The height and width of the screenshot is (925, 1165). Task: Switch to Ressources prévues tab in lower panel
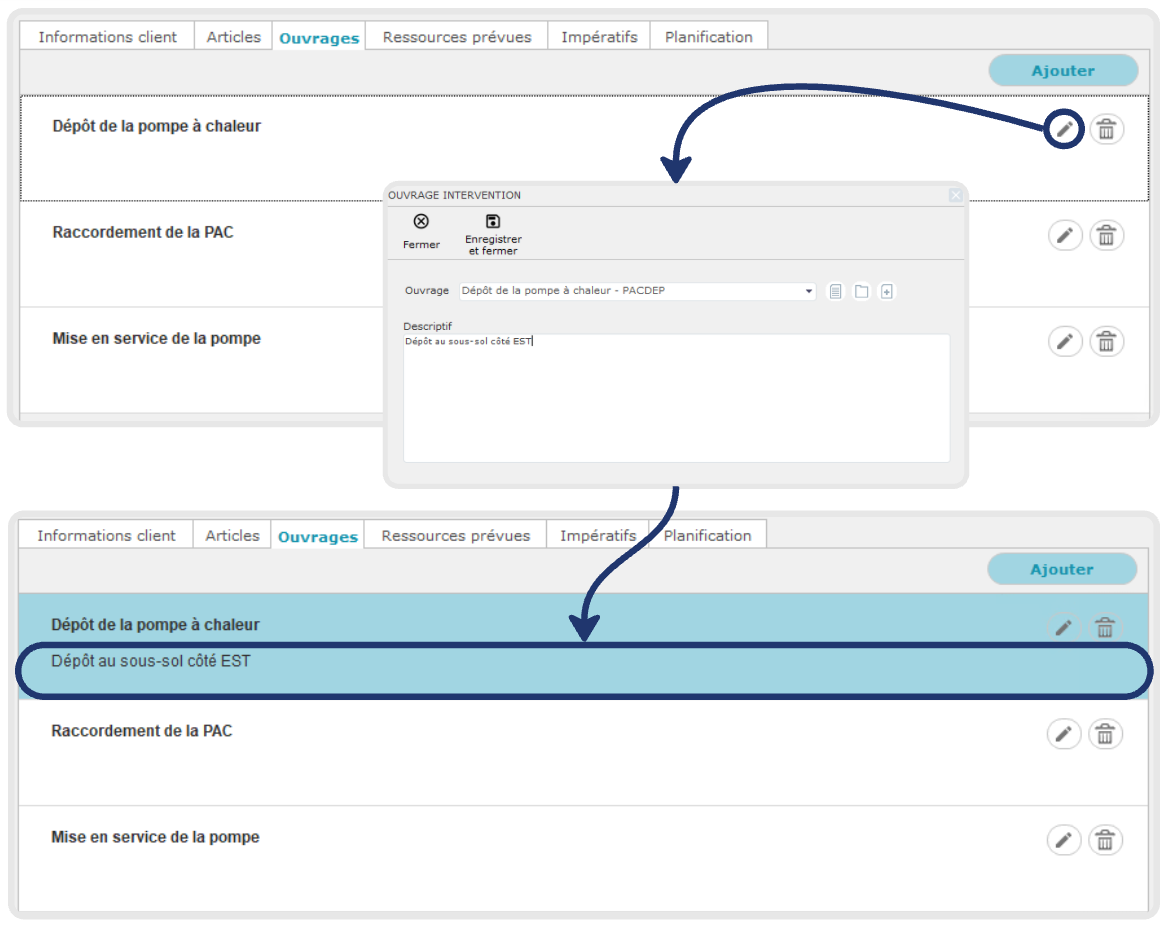tap(456, 536)
